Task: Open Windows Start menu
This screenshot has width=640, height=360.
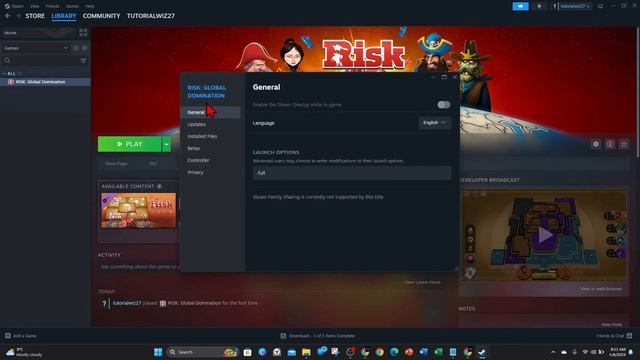Action: (158, 352)
